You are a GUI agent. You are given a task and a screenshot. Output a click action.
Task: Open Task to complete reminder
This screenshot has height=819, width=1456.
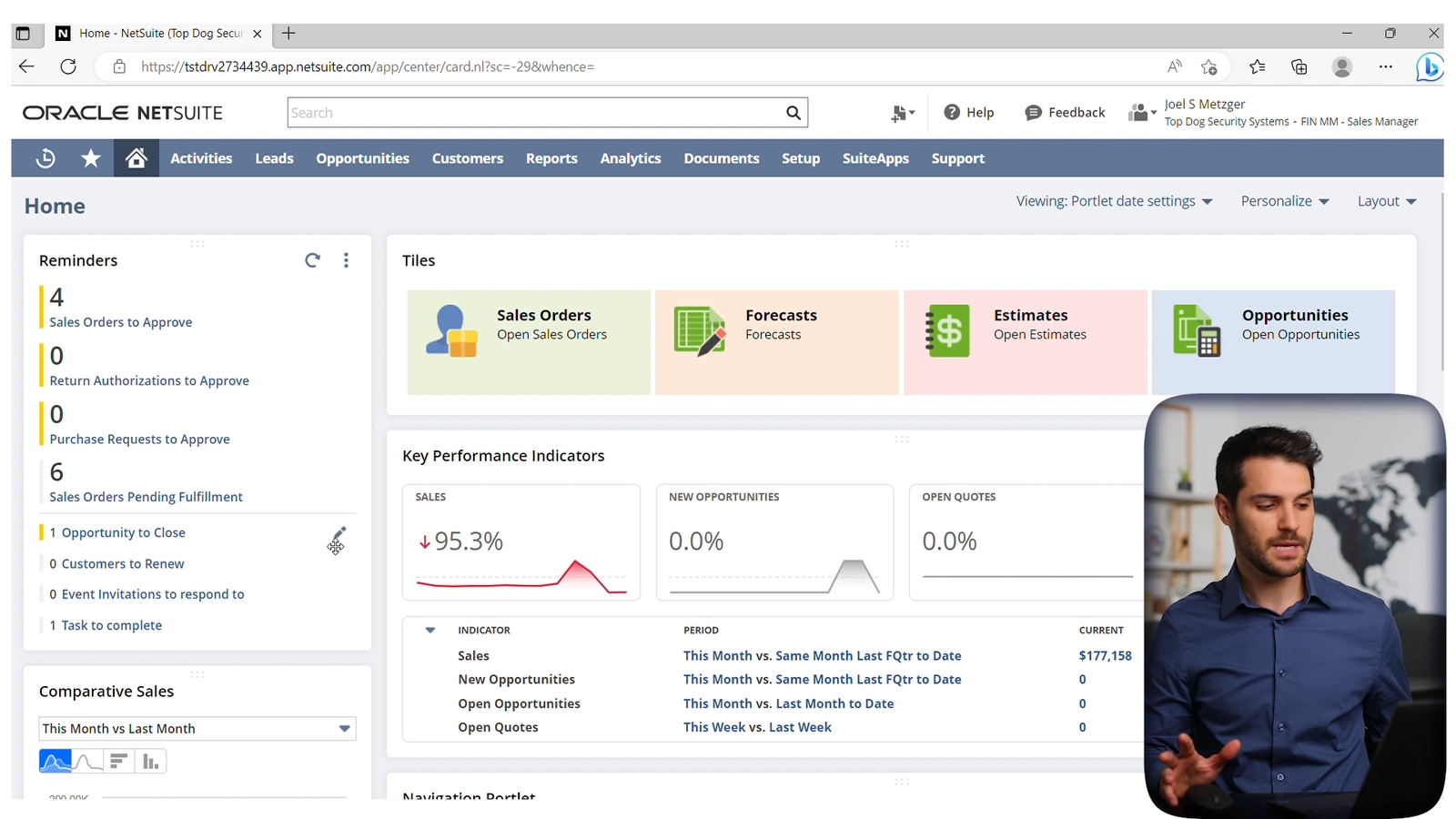tap(112, 625)
